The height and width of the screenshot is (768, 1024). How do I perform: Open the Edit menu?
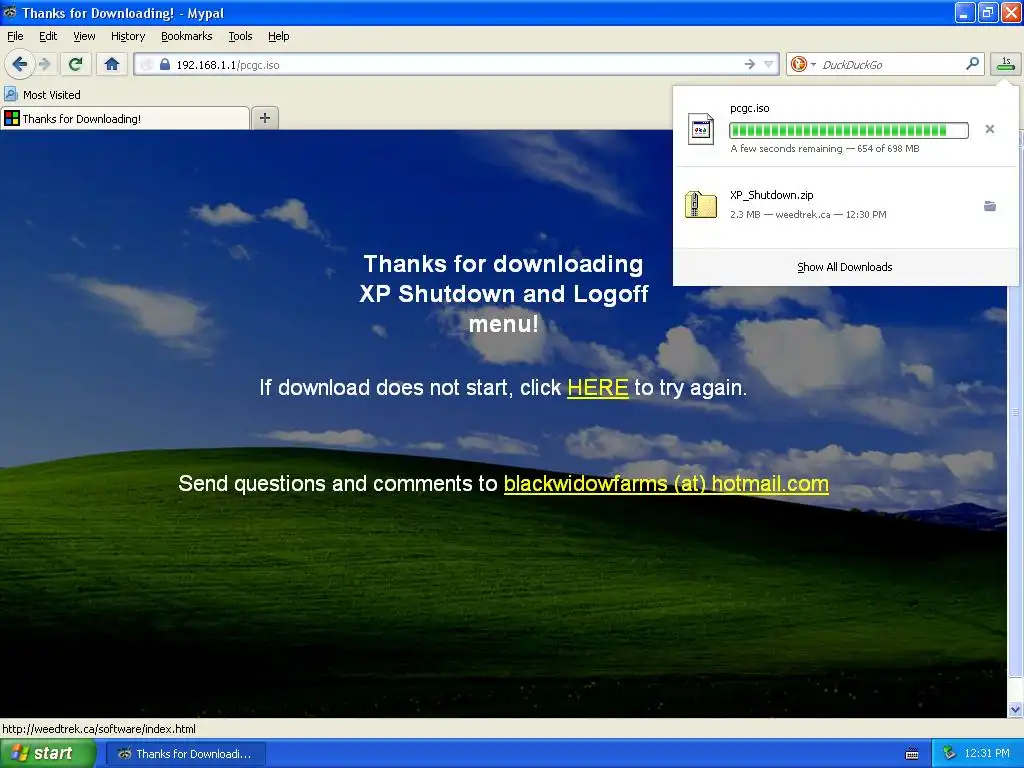click(x=48, y=36)
